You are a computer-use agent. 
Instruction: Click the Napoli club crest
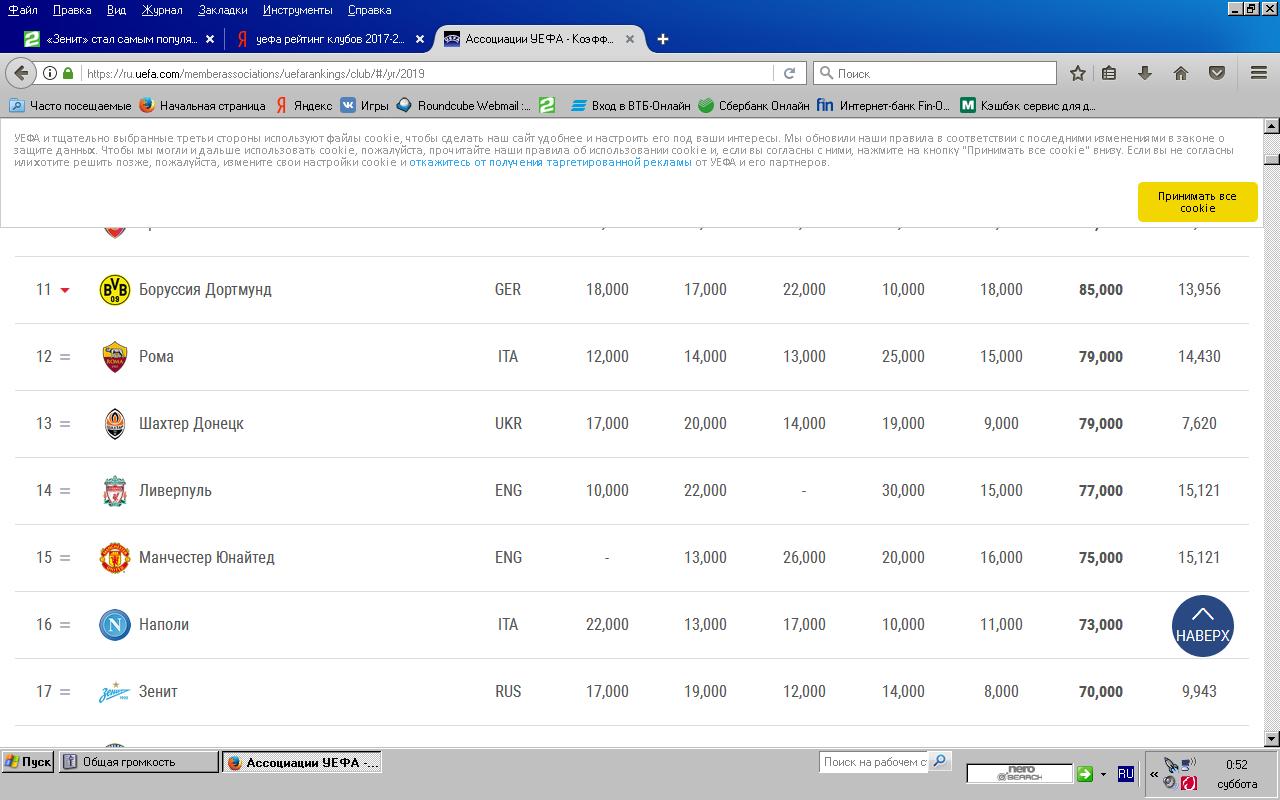[115, 625]
